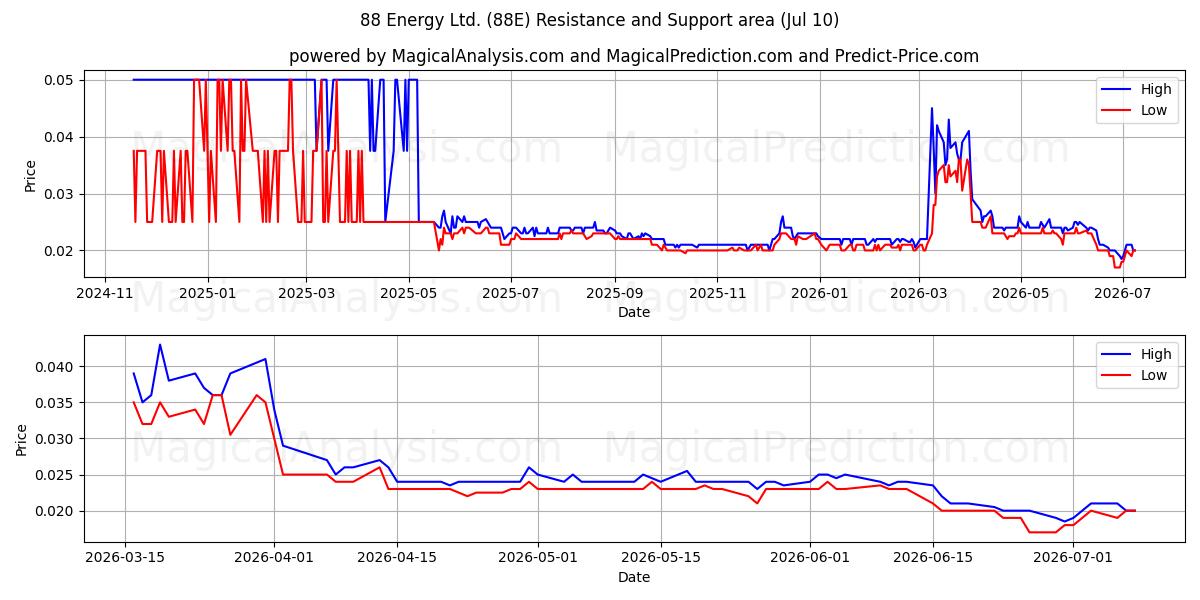Click the '2026-06-01' x-axis label on the bottom chart
1200x600 pixels.
click(x=810, y=559)
